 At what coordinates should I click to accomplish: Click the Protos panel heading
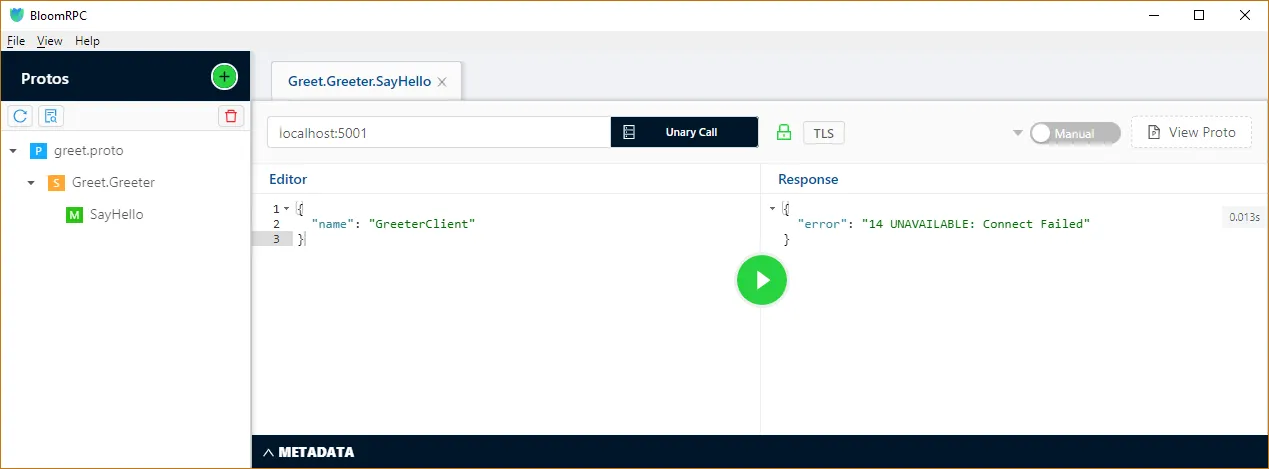pos(45,78)
